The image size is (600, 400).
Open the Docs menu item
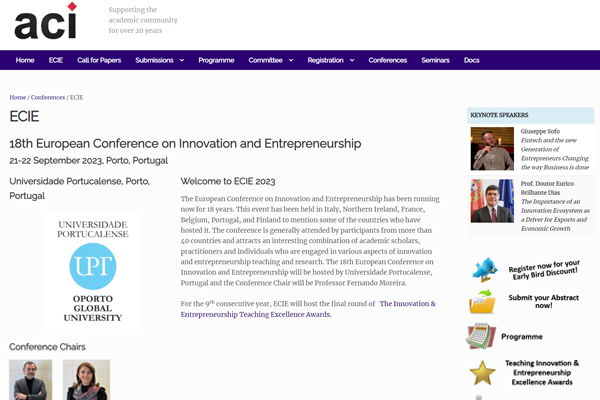pyautogui.click(x=472, y=60)
